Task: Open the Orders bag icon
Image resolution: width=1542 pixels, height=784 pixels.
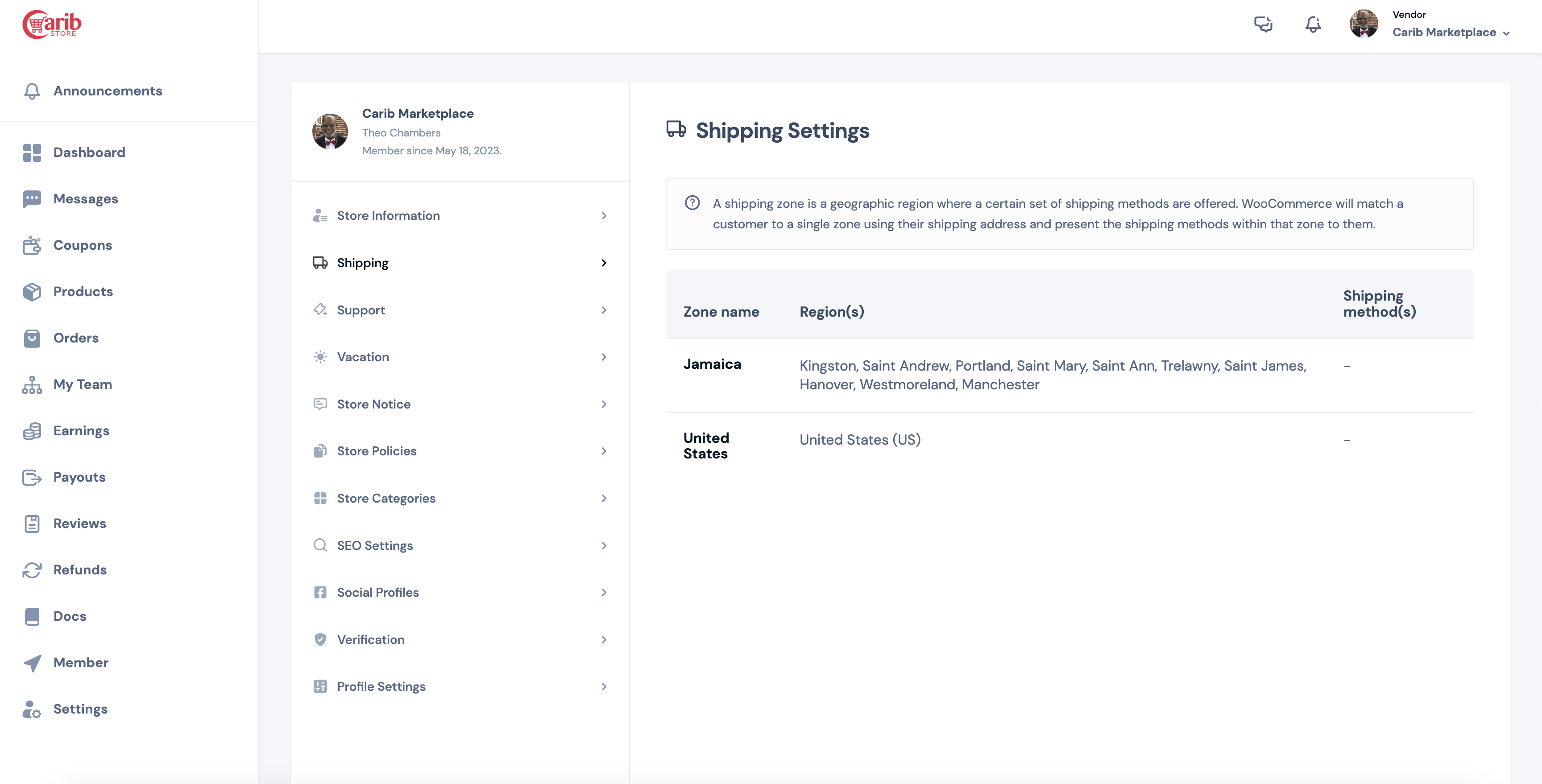Action: (x=32, y=338)
